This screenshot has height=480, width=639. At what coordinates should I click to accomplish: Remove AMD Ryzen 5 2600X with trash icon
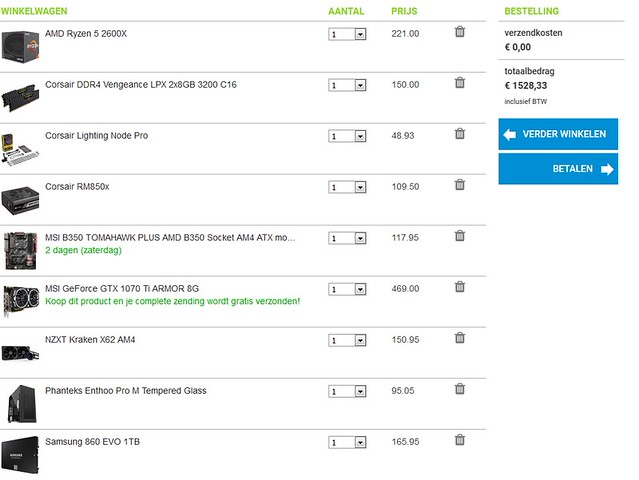coord(460,31)
